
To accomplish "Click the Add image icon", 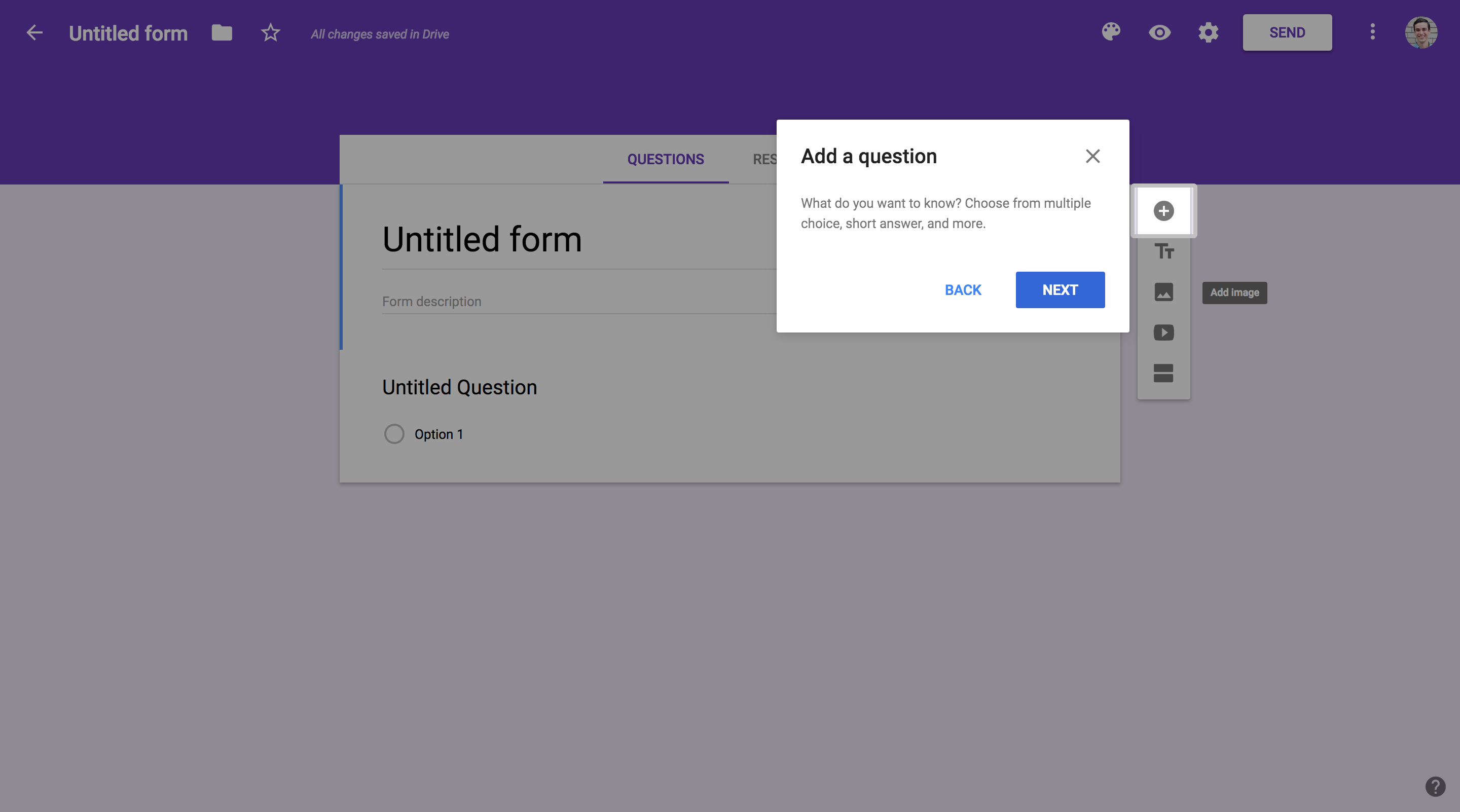I will (x=1163, y=292).
